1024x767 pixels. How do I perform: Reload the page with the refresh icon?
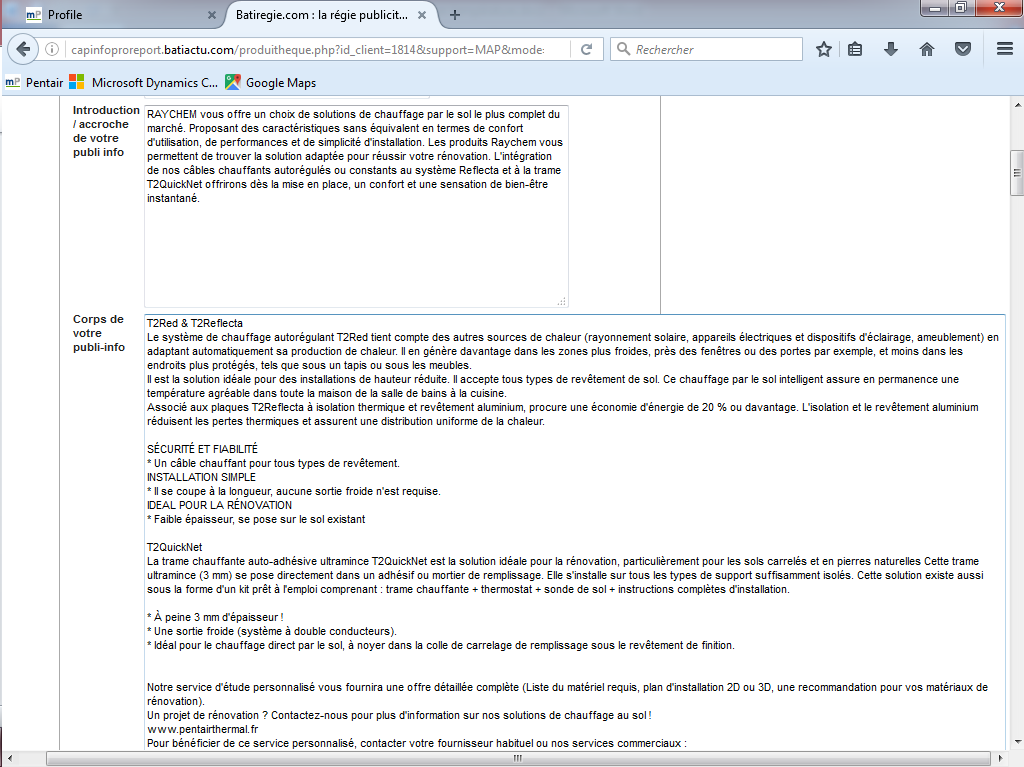[586, 49]
